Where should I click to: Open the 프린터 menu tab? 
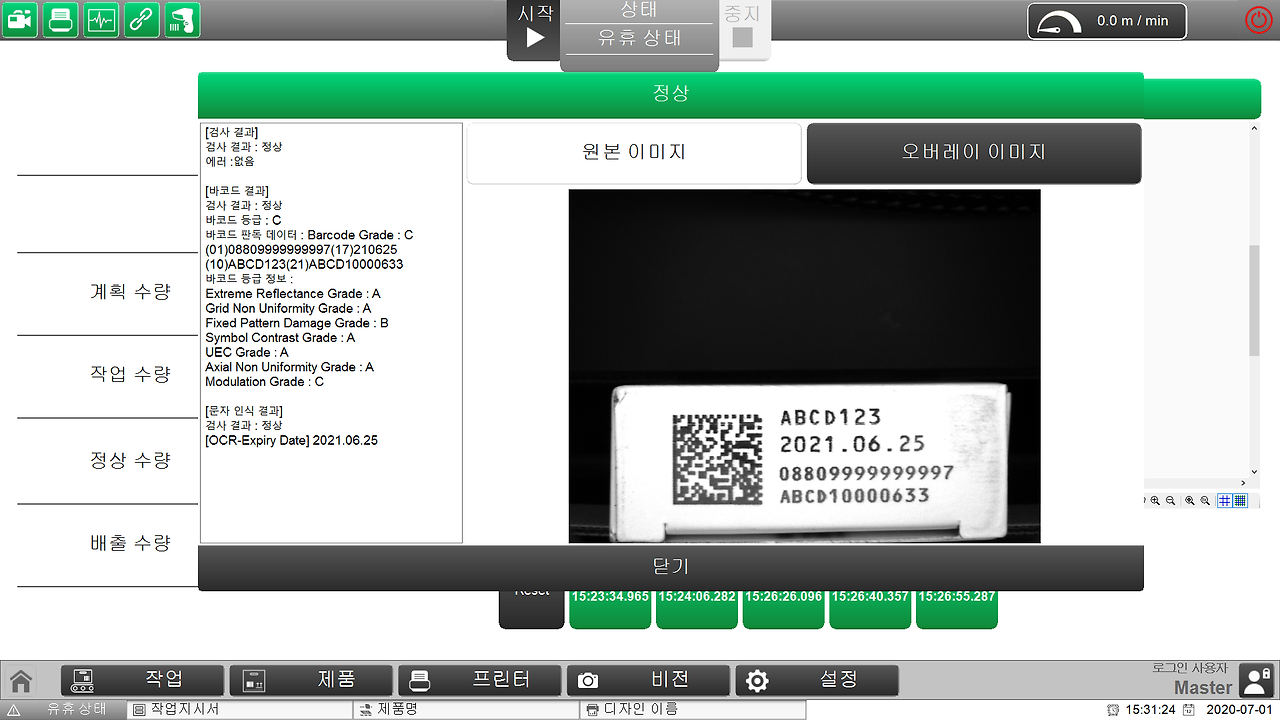480,680
